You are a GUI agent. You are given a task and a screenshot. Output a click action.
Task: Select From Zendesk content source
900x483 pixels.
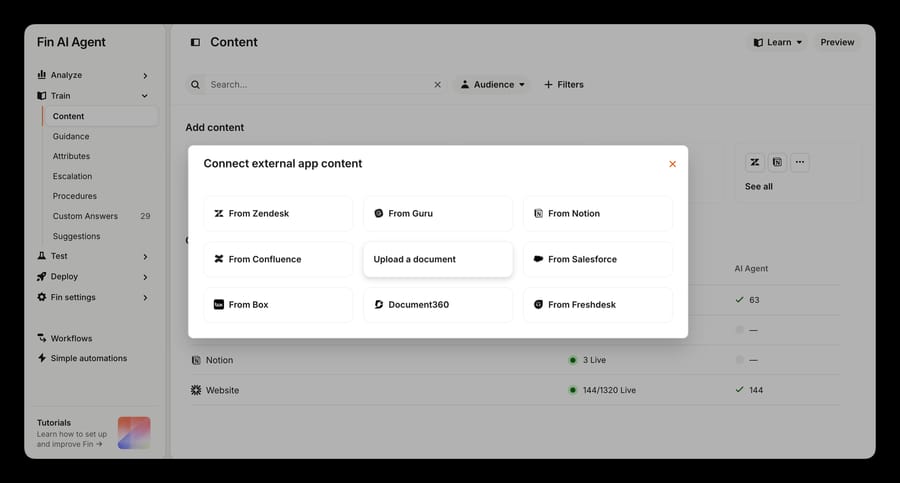click(278, 214)
